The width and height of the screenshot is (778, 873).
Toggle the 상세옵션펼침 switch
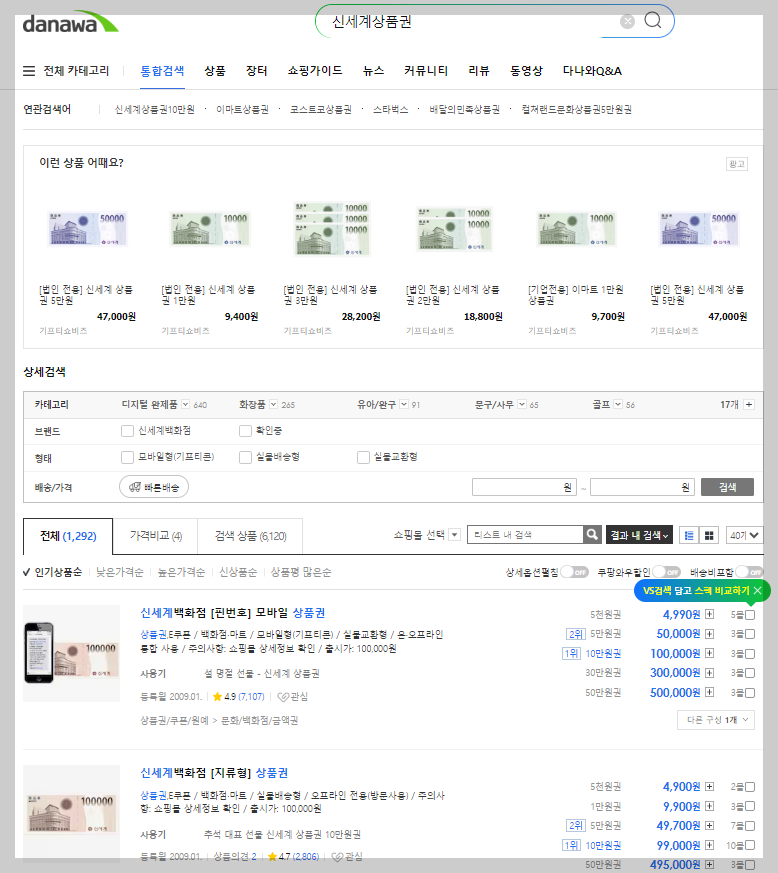click(575, 572)
